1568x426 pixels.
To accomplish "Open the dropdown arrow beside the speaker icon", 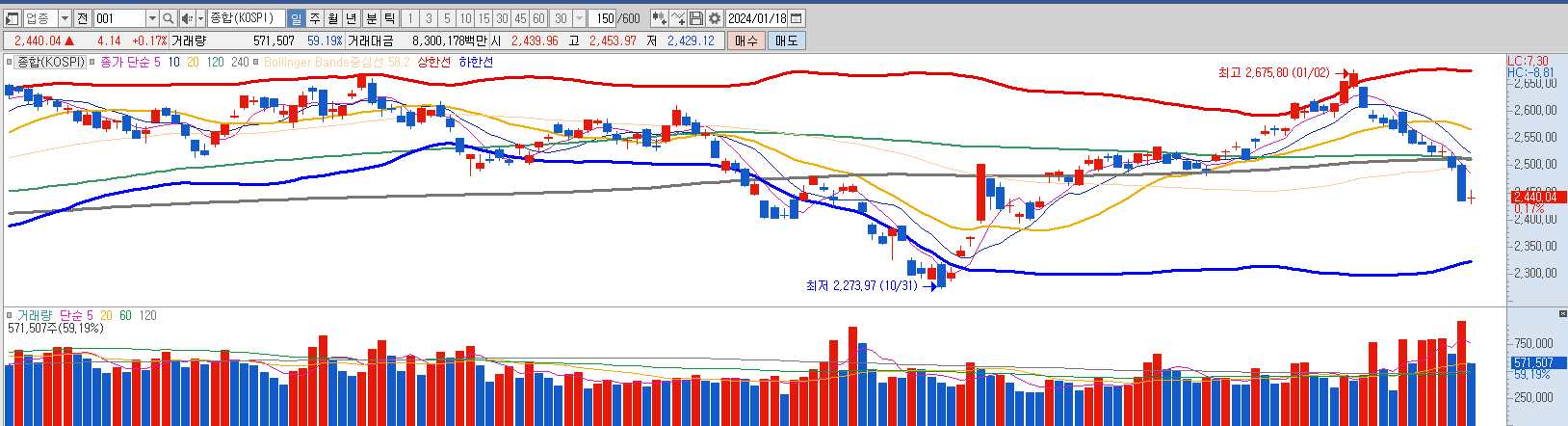I will click(x=200, y=18).
